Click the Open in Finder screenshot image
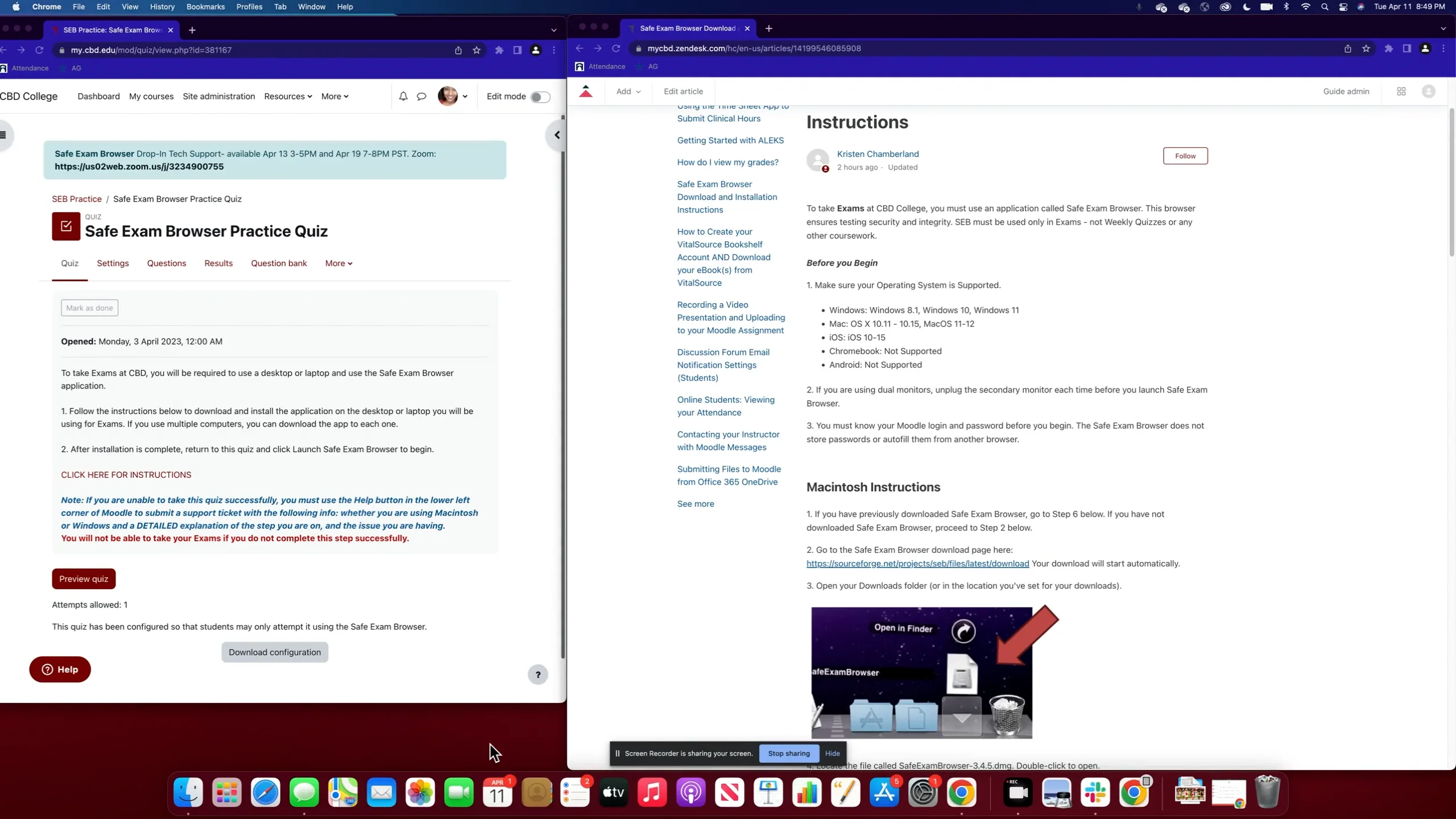 (921, 672)
